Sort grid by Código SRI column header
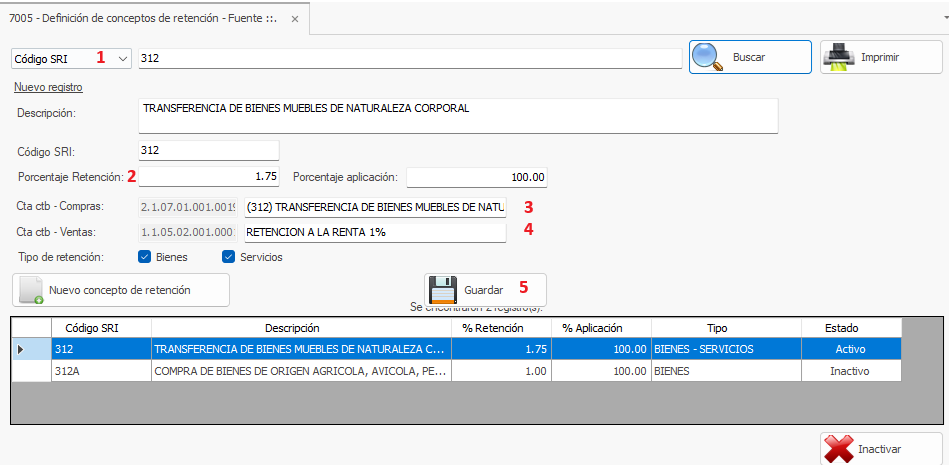The image size is (949, 472). click(101, 328)
